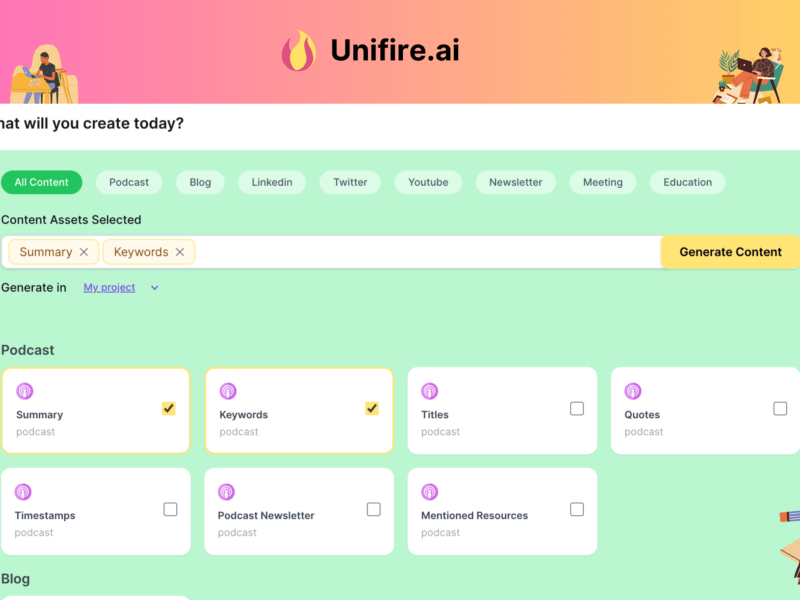The width and height of the screenshot is (800, 600).
Task: Check the Podcast Newsletter checkbox
Action: [373, 509]
